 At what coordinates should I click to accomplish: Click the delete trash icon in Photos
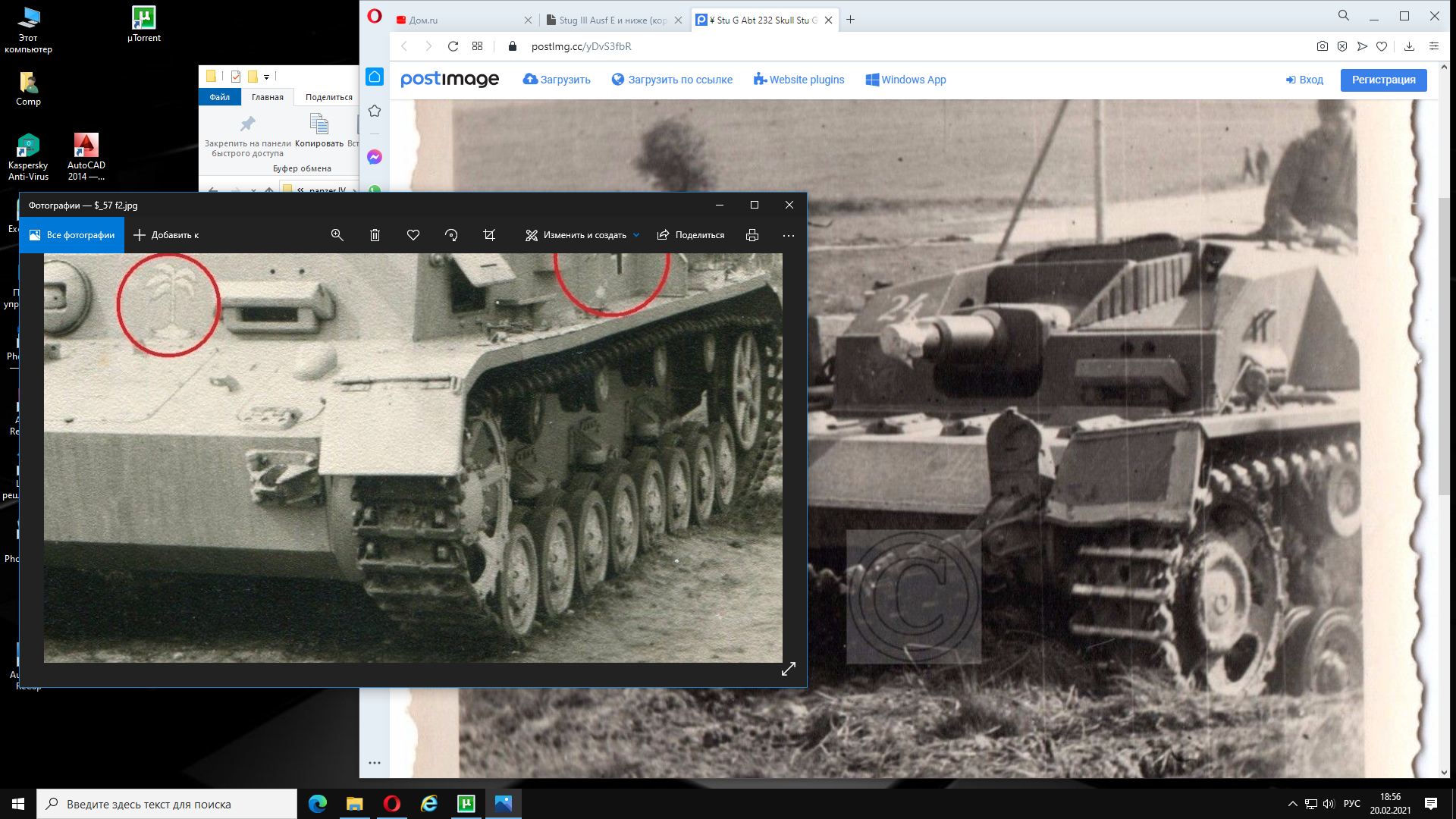(375, 235)
